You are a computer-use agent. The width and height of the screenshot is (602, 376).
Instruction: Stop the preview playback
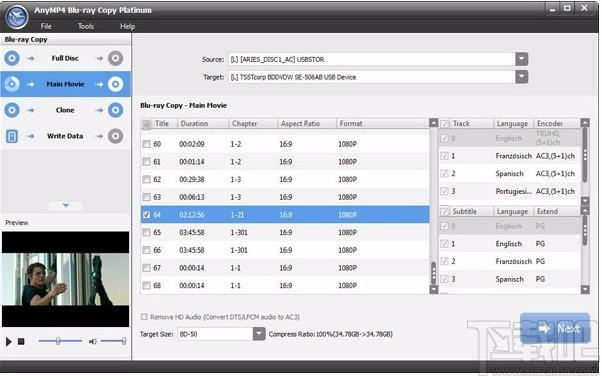[x=21, y=341]
